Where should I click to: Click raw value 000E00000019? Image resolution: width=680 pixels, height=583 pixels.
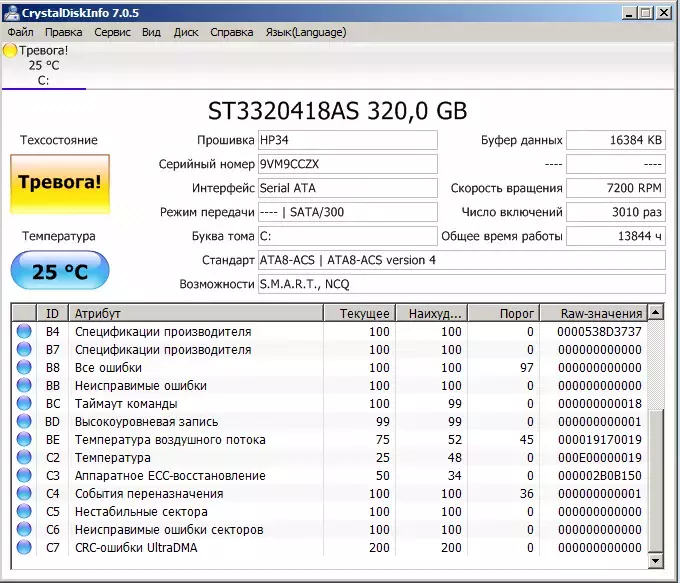pyautogui.click(x=599, y=458)
